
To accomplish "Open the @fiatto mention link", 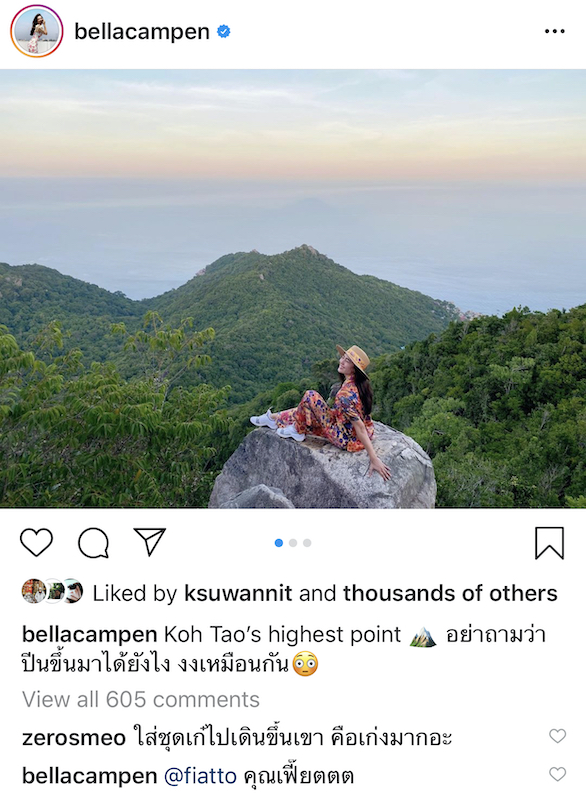I will pos(200,776).
